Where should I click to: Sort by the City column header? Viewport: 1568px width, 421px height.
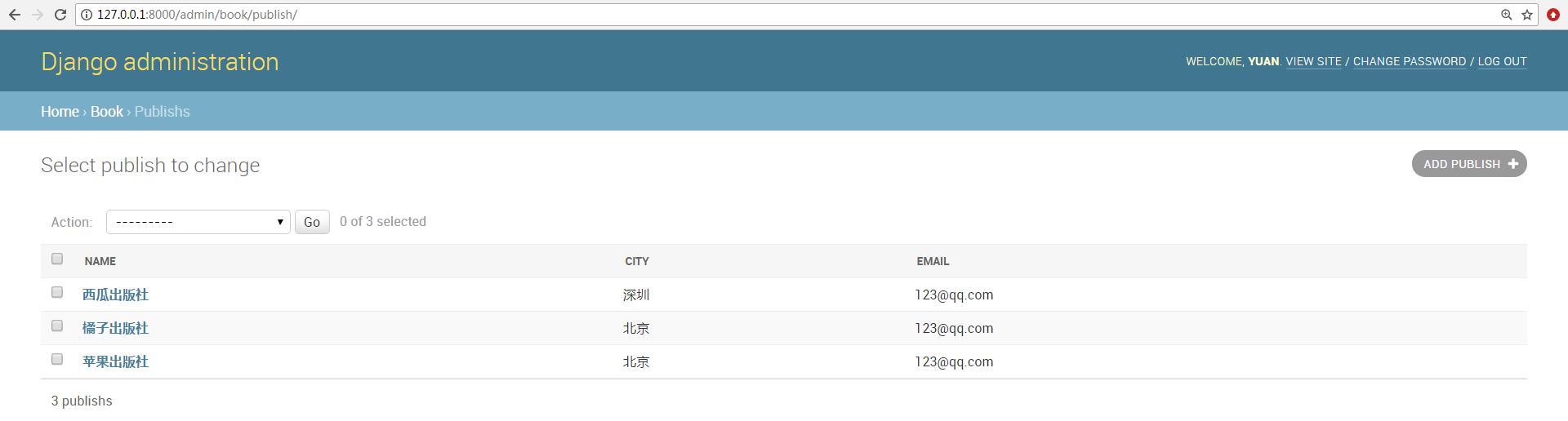click(x=637, y=261)
